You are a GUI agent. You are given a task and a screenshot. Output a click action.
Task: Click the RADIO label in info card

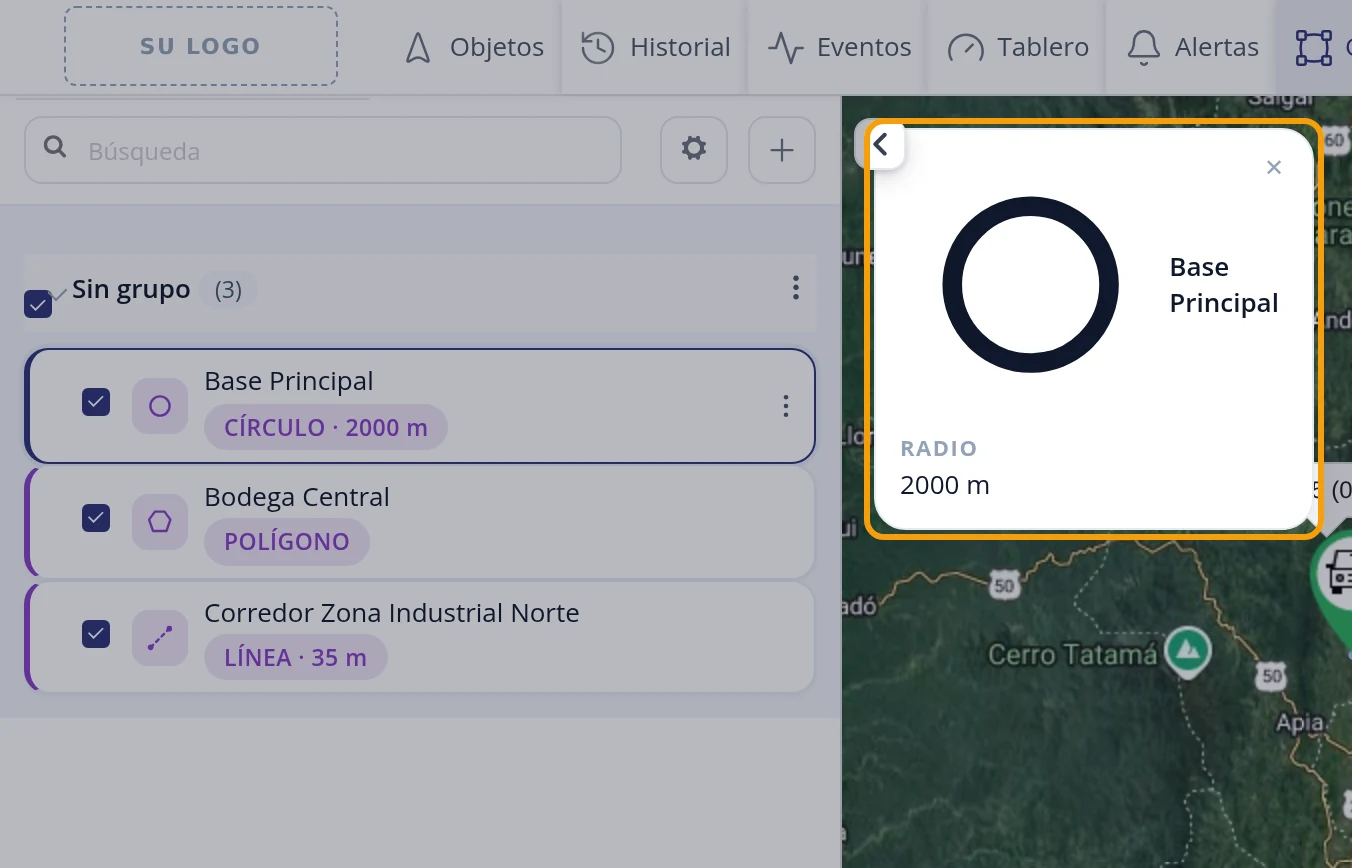pos(939,449)
